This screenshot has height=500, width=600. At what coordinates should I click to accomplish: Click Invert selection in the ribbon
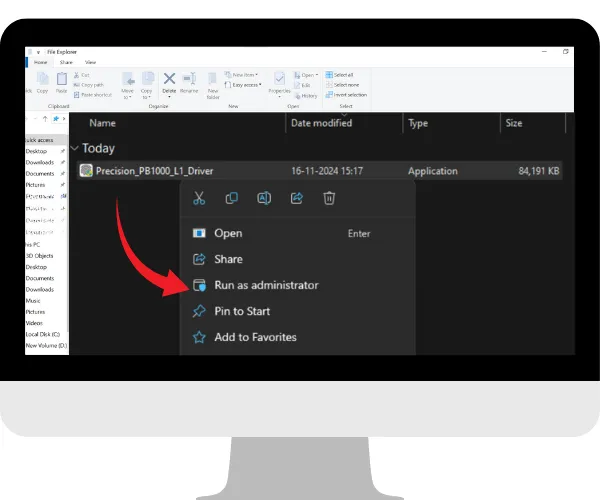tap(346, 95)
